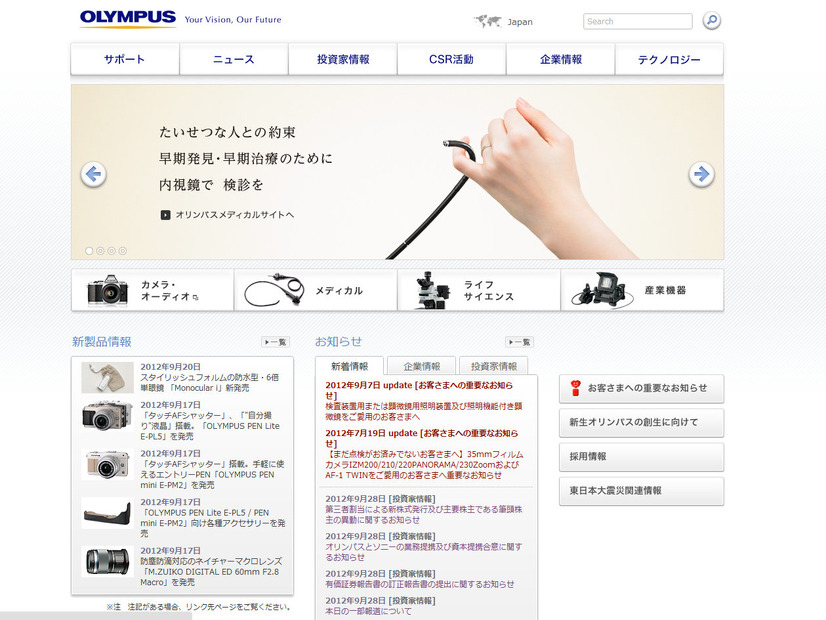Screen dimensions: 826x620
Task: Select the third carousel indicator dot
Action: click(x=111, y=251)
